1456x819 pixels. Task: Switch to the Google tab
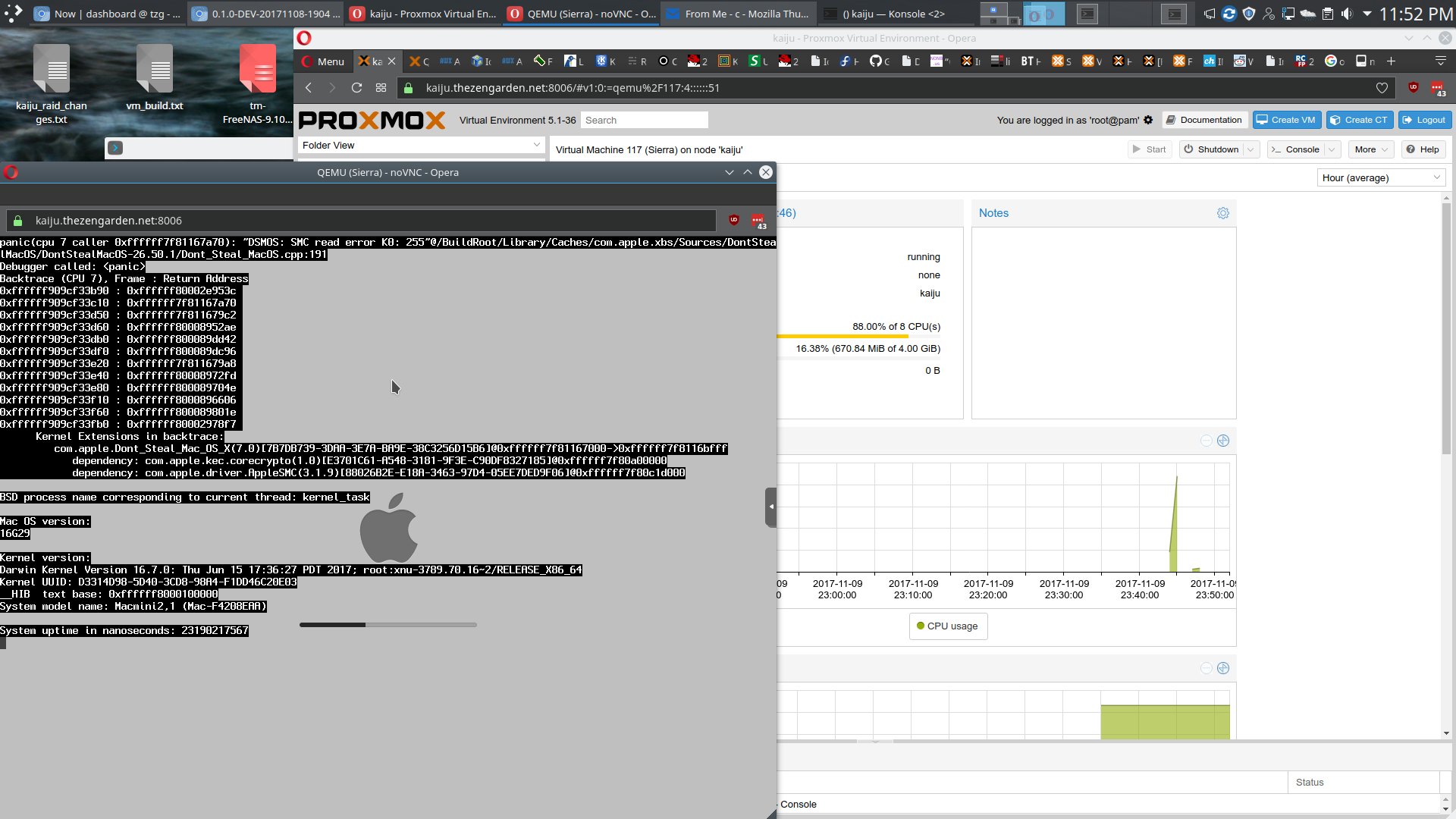pos(1335,61)
